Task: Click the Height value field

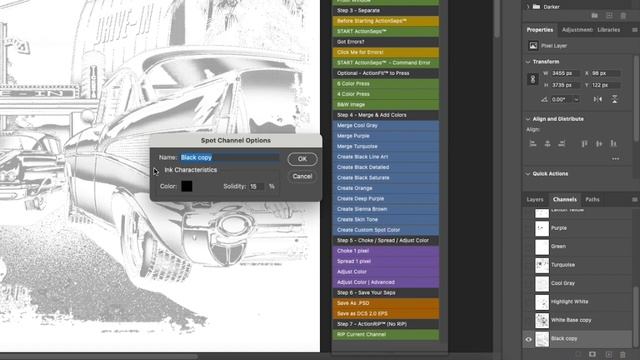Action: point(565,85)
